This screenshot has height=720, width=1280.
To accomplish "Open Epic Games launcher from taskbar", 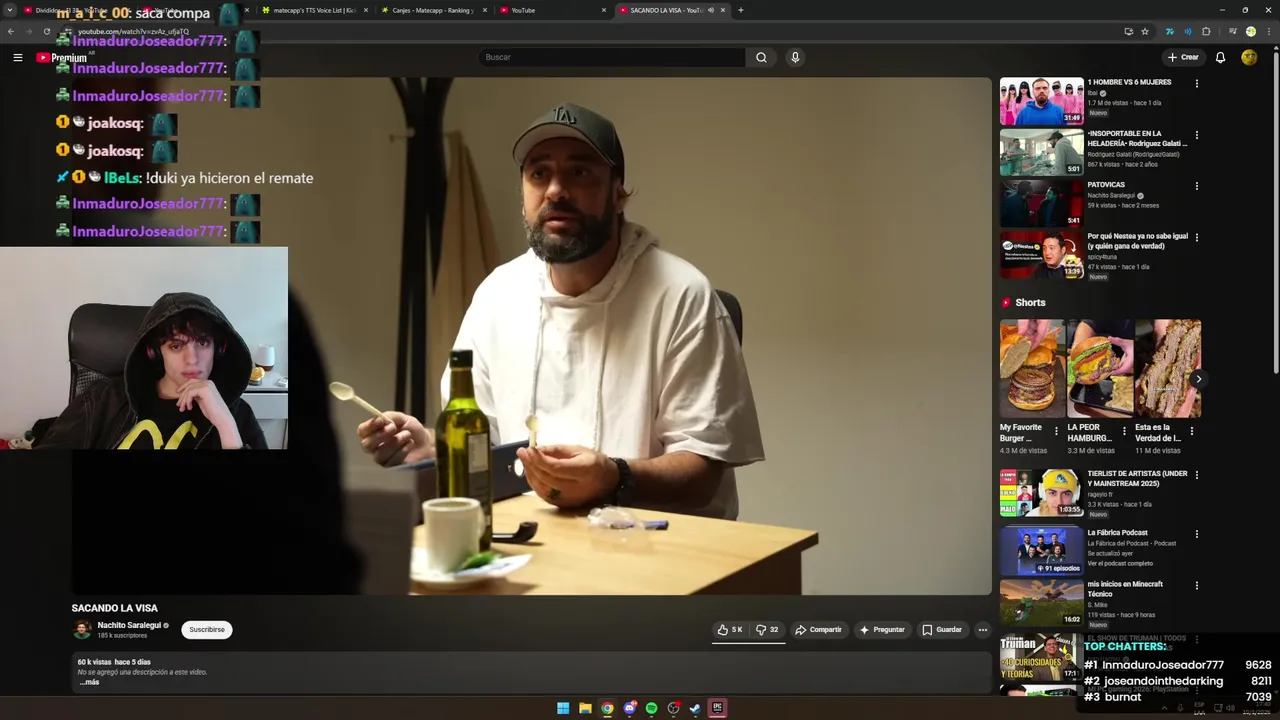I will tap(717, 708).
